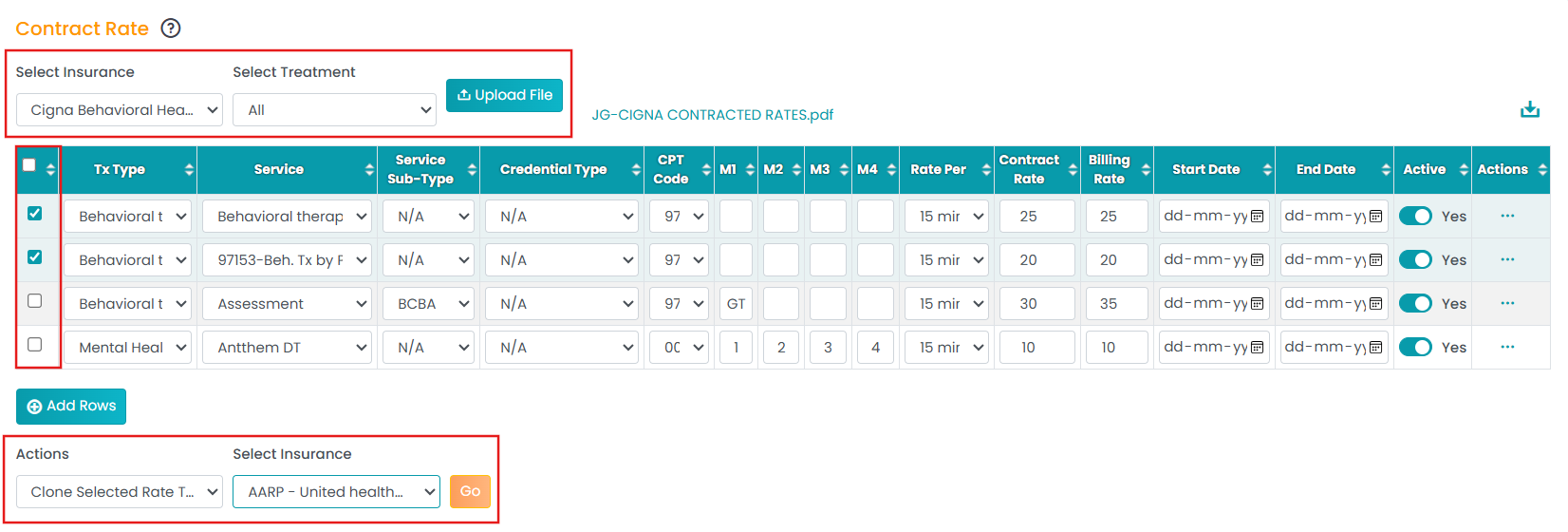The width and height of the screenshot is (1568, 532).
Task: Sort table by the Contract Rate column
Action: [1073, 169]
